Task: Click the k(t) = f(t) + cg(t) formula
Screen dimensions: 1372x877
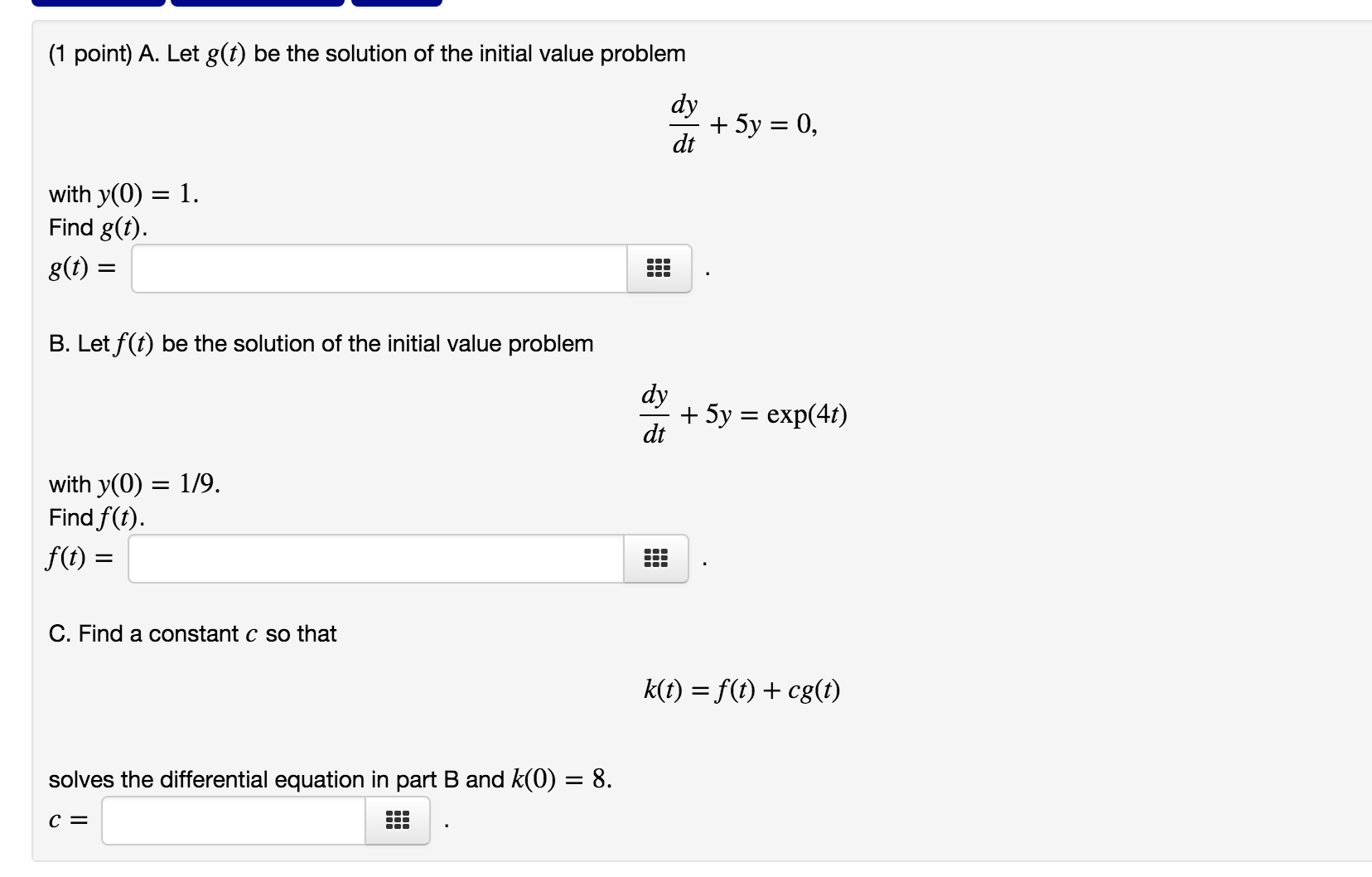Action: click(743, 690)
